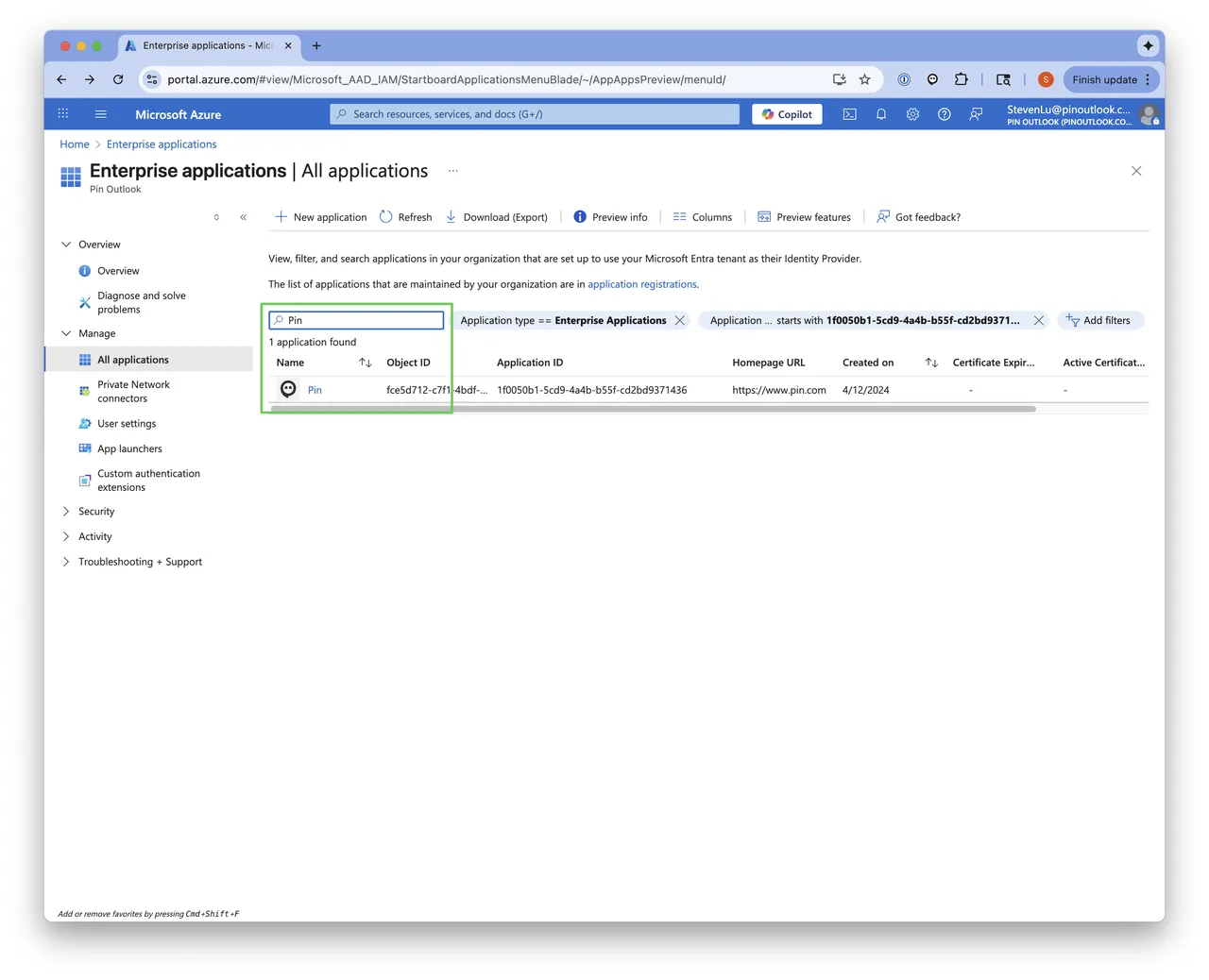Search resources, services, and docs box
The height and width of the screenshot is (980, 1209).
coord(535,114)
